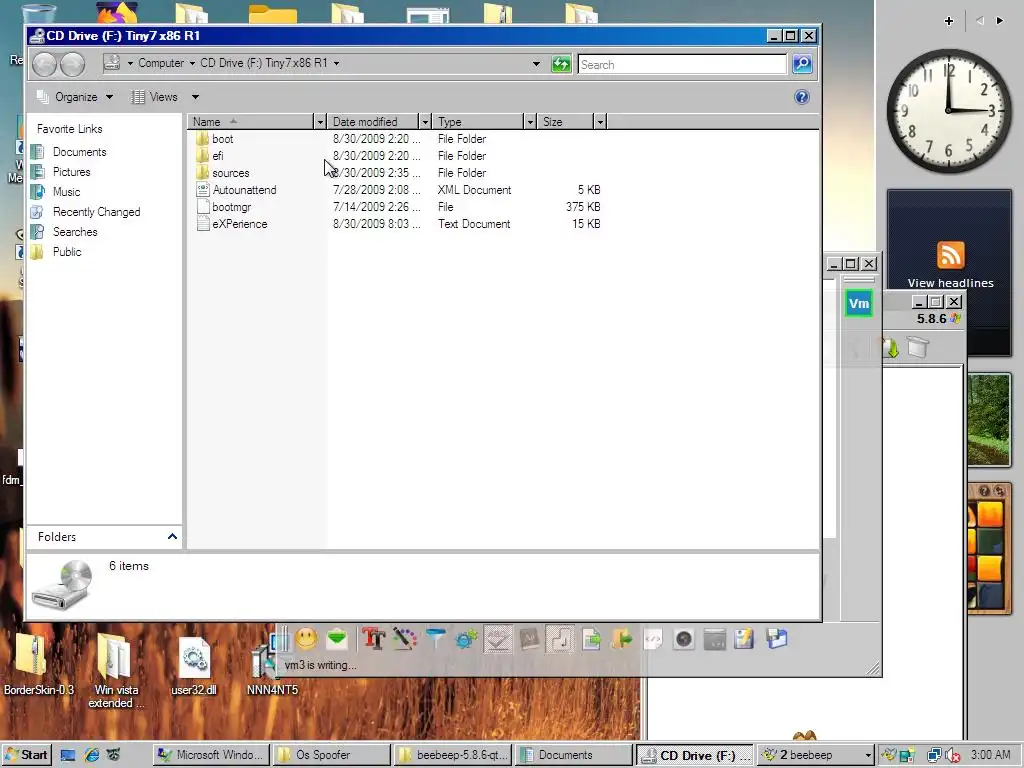The height and width of the screenshot is (768, 1024).
Task: Click the Views dropdown arrow
Action: tap(195, 97)
